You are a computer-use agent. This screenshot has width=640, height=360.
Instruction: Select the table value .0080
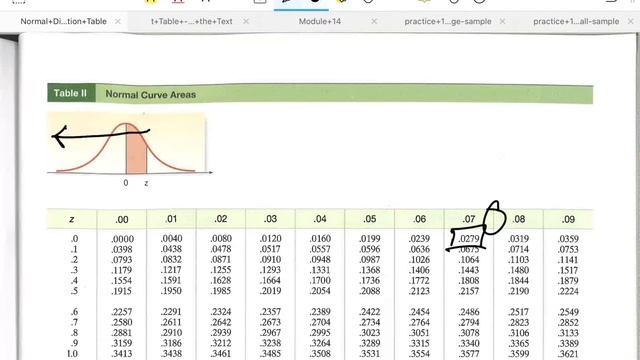[221, 238]
